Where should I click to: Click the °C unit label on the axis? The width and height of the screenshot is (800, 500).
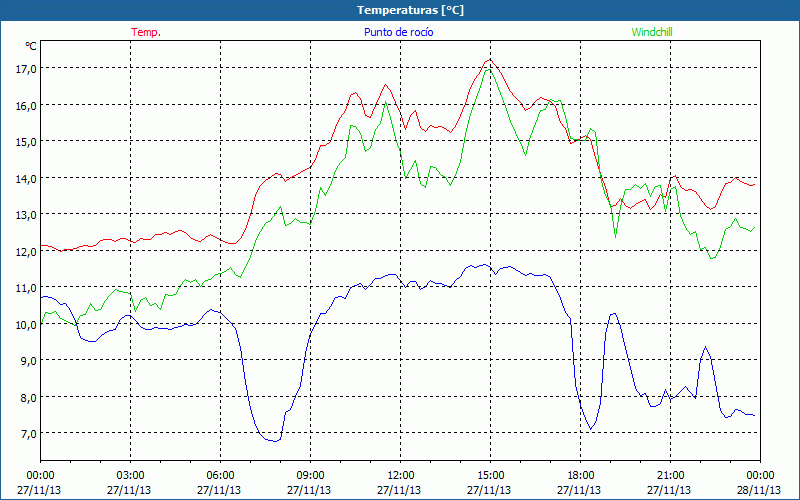31,46
